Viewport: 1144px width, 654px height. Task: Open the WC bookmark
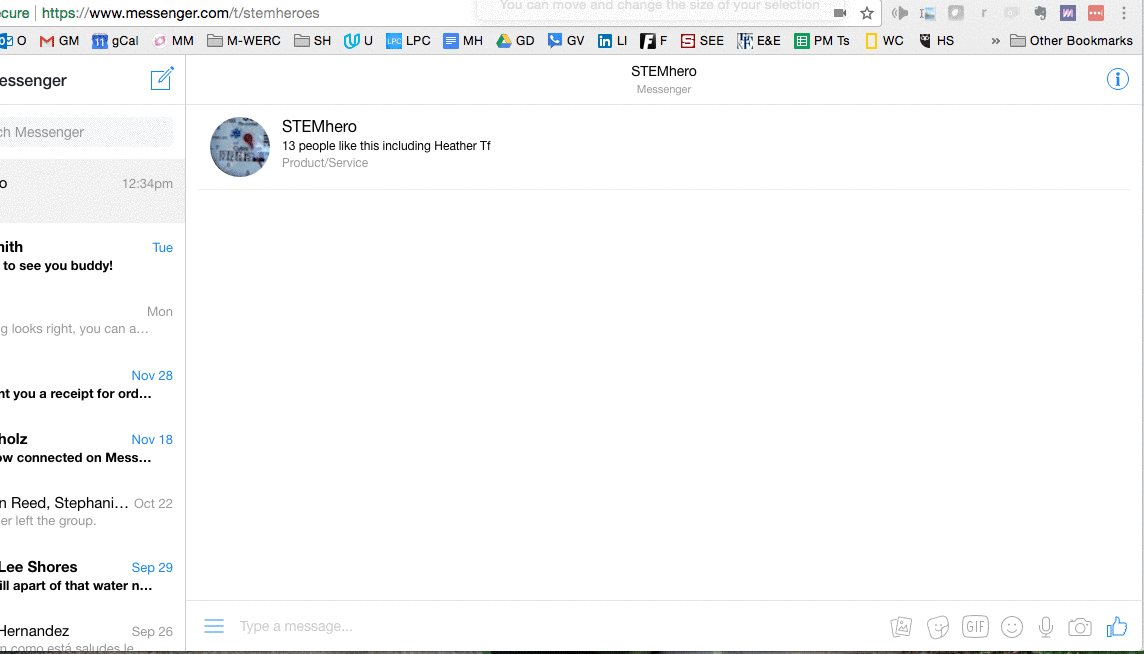(x=884, y=41)
